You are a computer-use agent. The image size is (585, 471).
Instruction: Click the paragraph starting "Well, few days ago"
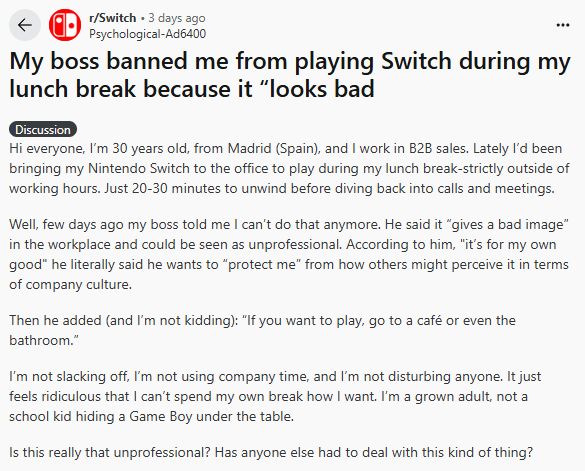[289, 254]
